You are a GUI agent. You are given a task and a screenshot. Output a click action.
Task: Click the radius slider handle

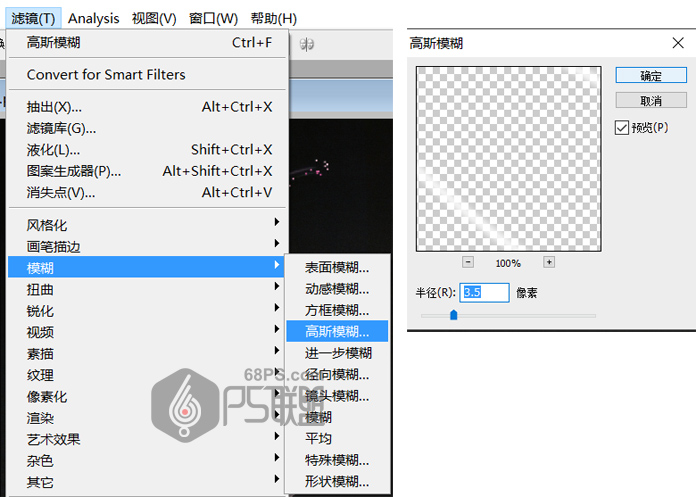(x=453, y=315)
